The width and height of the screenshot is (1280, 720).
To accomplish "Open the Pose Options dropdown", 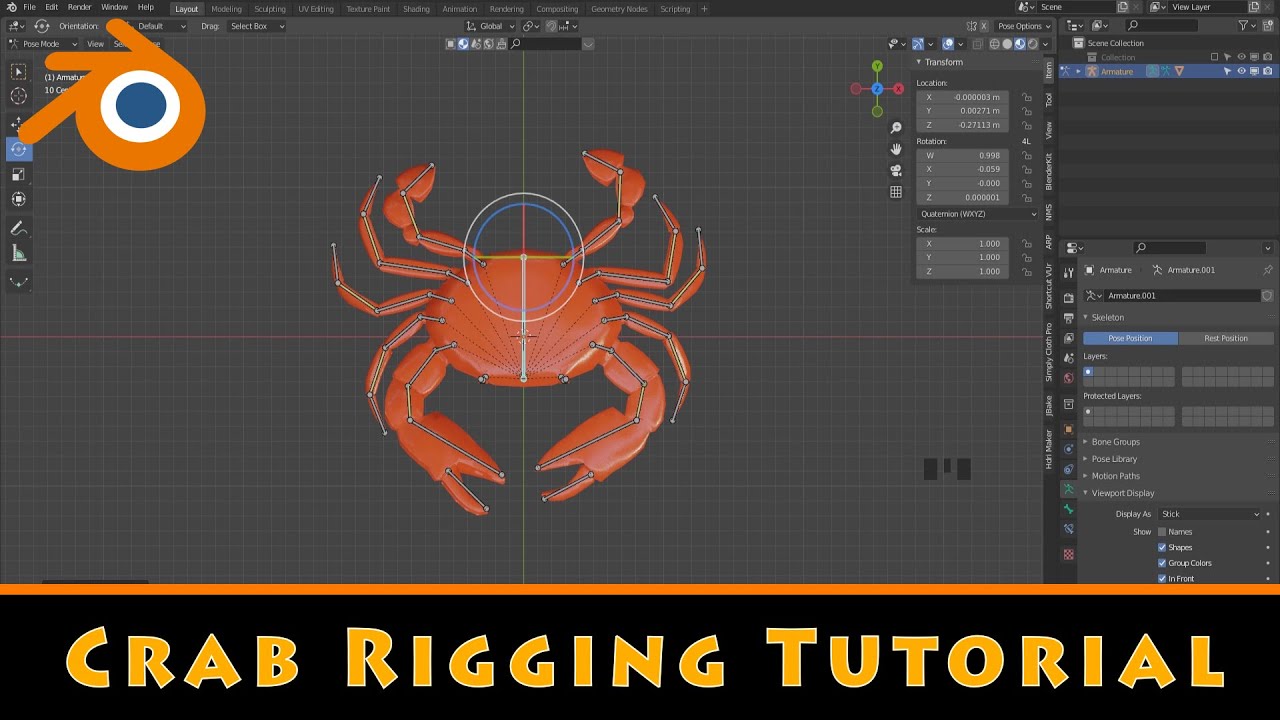I will (x=1023, y=26).
